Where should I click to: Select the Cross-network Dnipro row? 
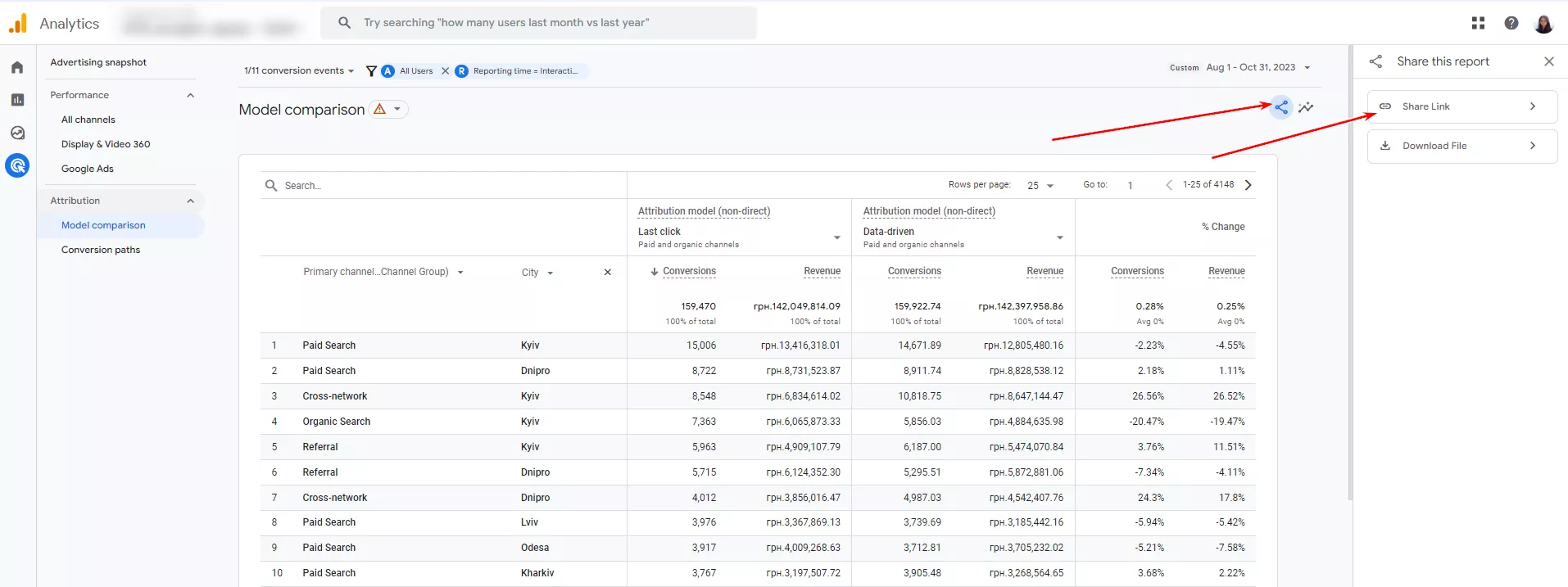[x=758, y=498]
